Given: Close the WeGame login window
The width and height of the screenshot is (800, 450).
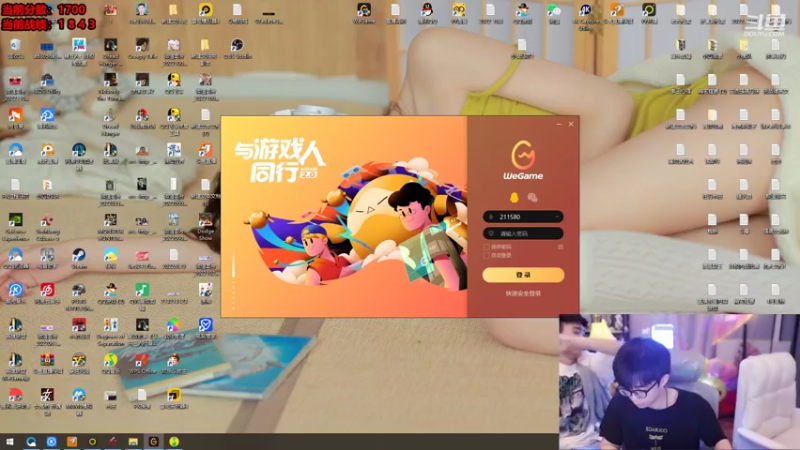Looking at the screenshot, I should pyautogui.click(x=571, y=124).
